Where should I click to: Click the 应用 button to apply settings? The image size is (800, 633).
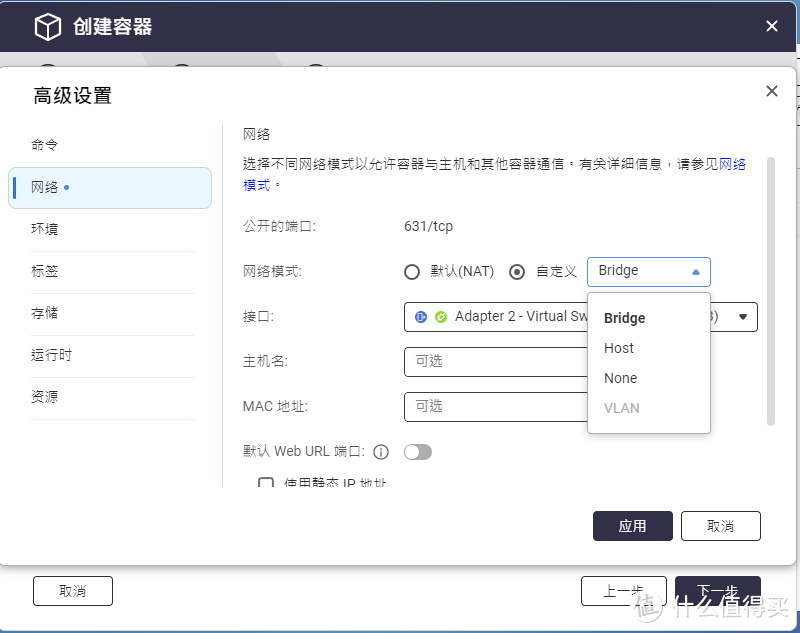[x=632, y=525]
